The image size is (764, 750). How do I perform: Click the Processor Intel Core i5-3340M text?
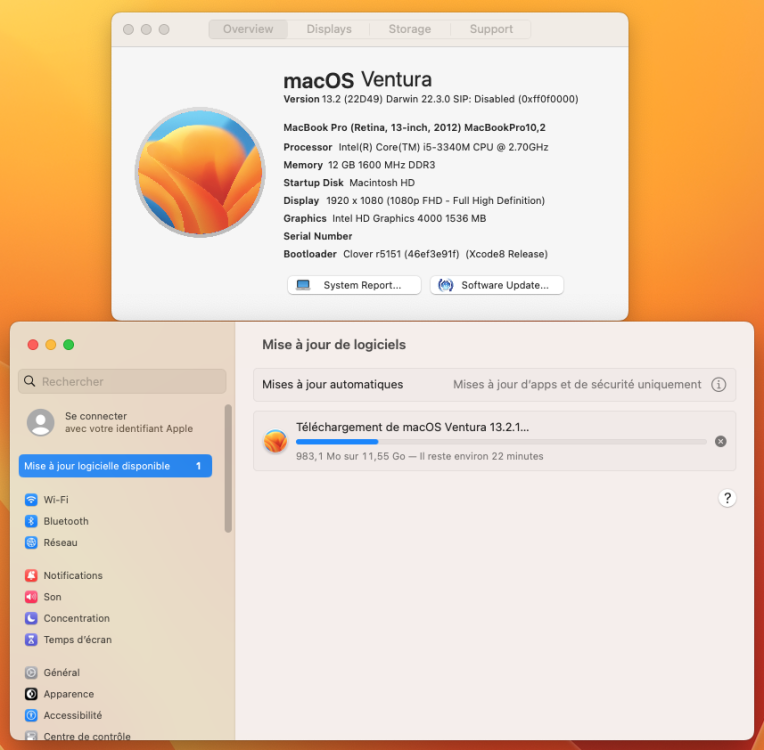coord(416,147)
